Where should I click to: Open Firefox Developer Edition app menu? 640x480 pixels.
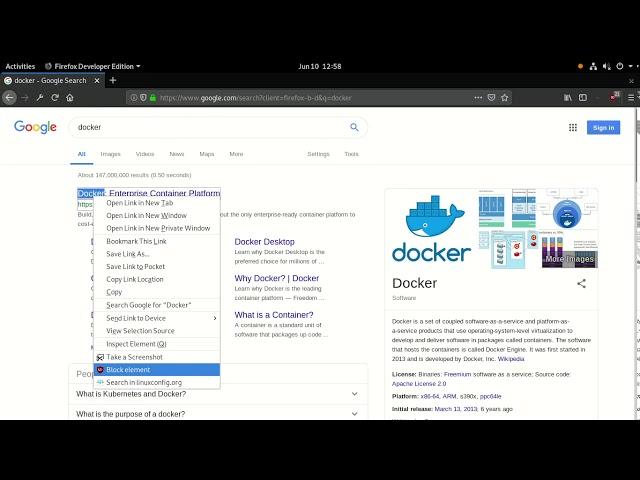coord(93,66)
